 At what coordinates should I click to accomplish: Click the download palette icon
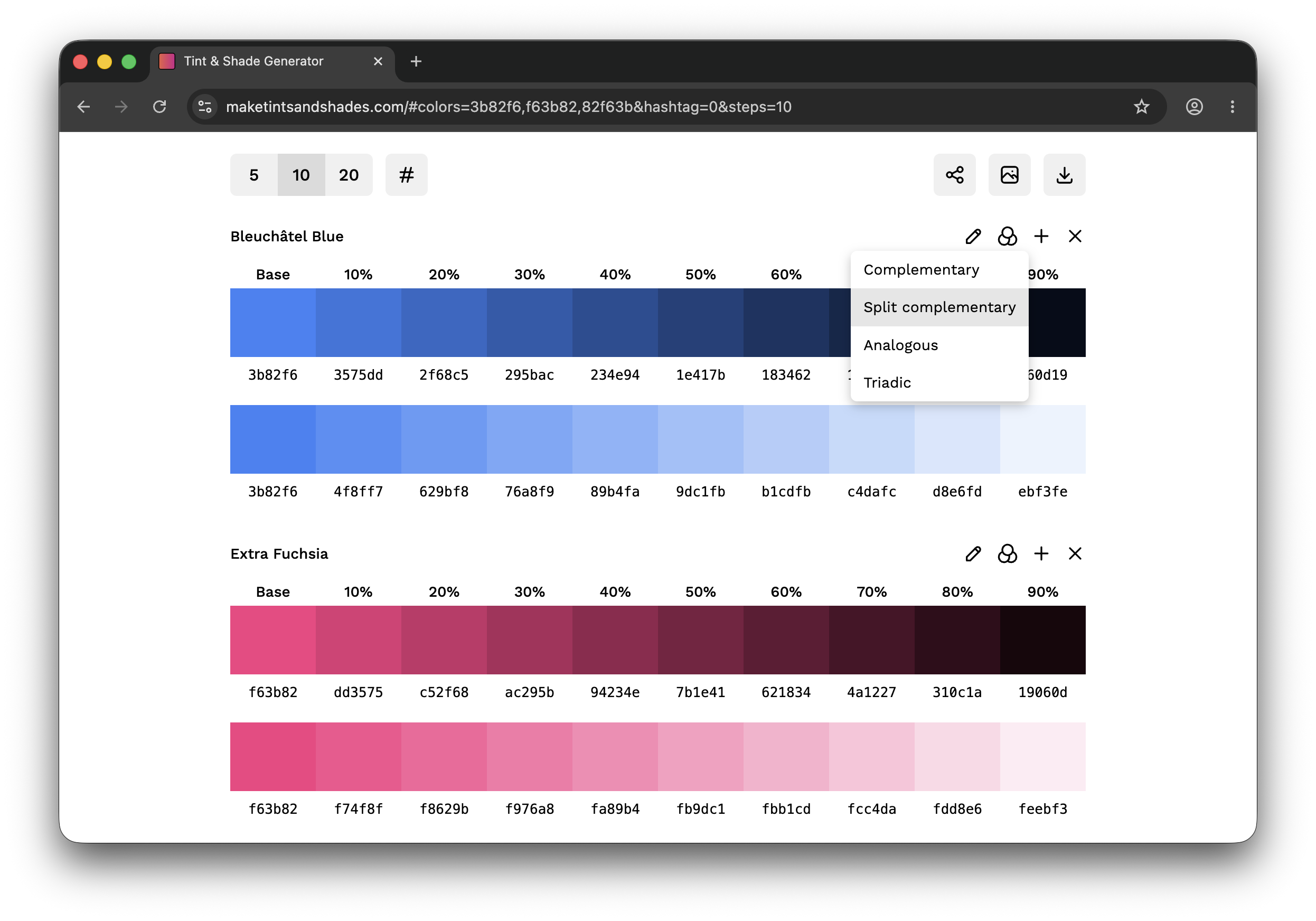(x=1065, y=175)
